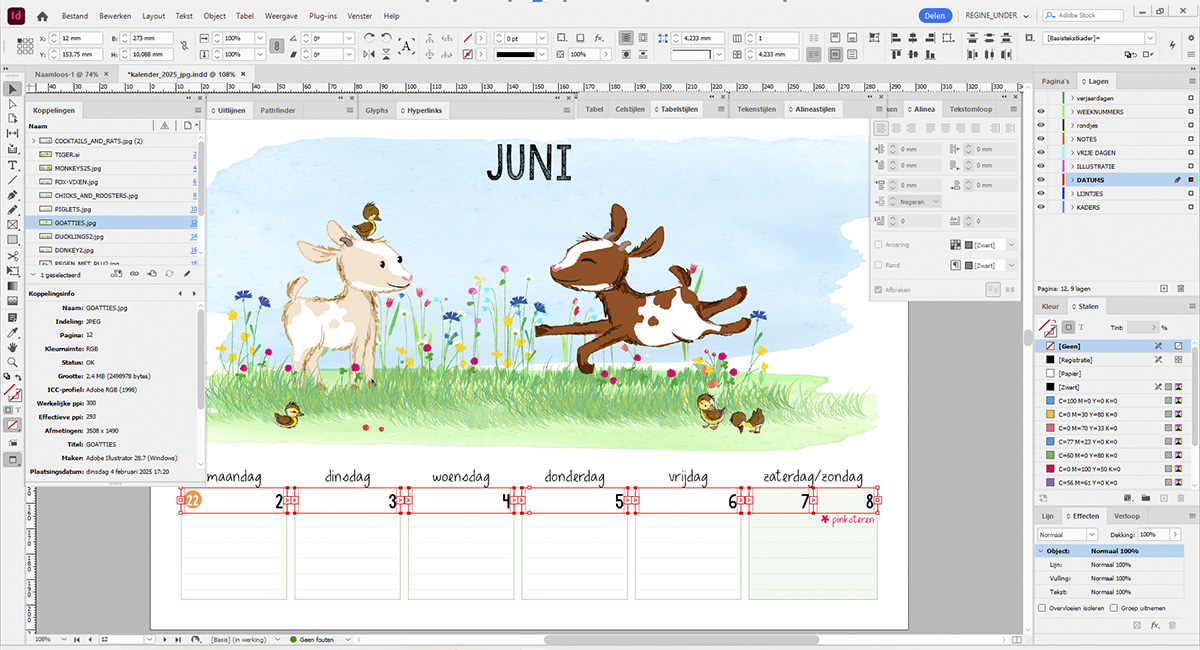Expand COCKTAILS_AND_RATS.jpg link group

[34, 141]
